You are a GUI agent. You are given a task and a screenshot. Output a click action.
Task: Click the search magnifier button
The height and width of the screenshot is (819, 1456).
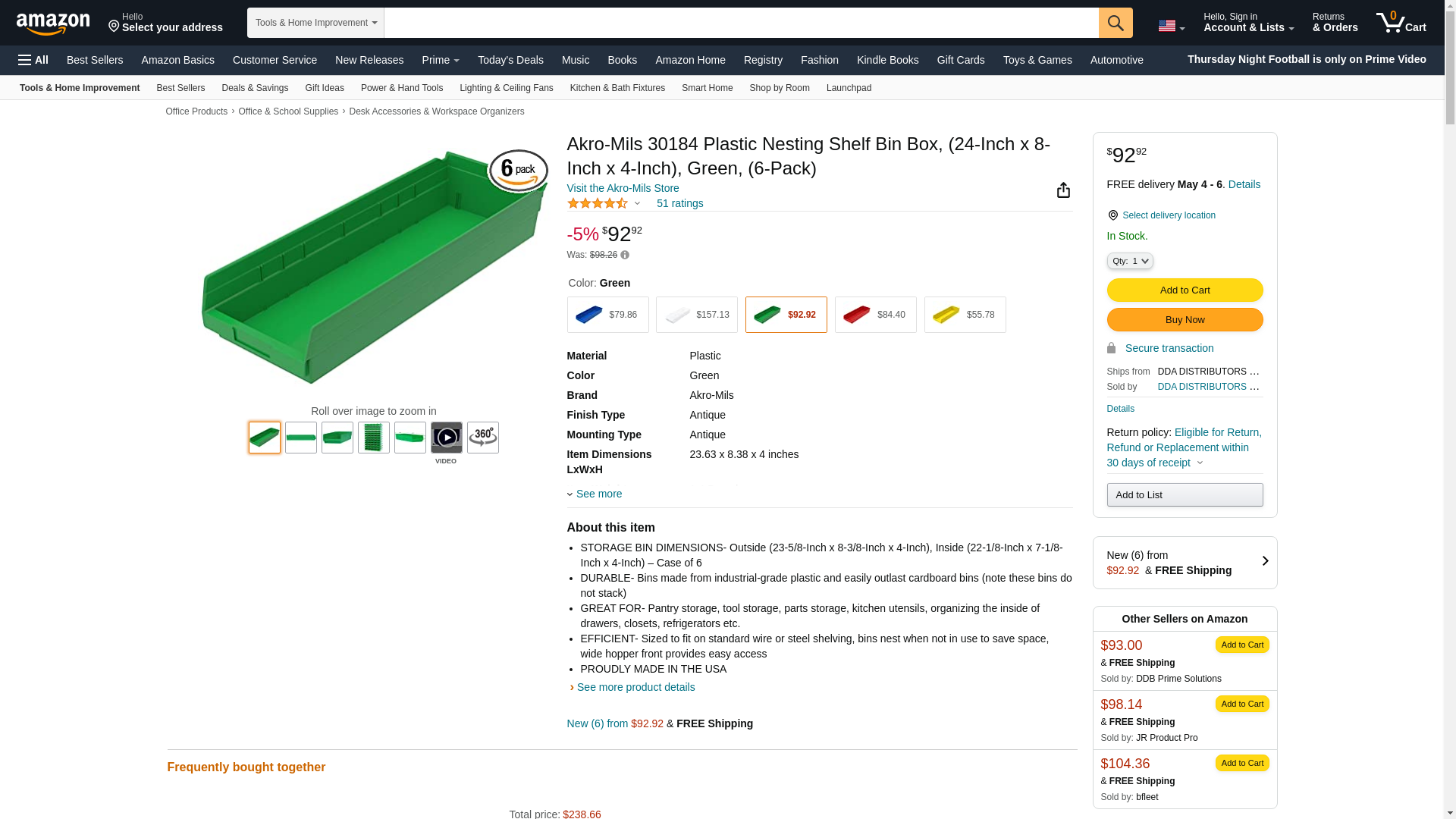(x=1116, y=23)
